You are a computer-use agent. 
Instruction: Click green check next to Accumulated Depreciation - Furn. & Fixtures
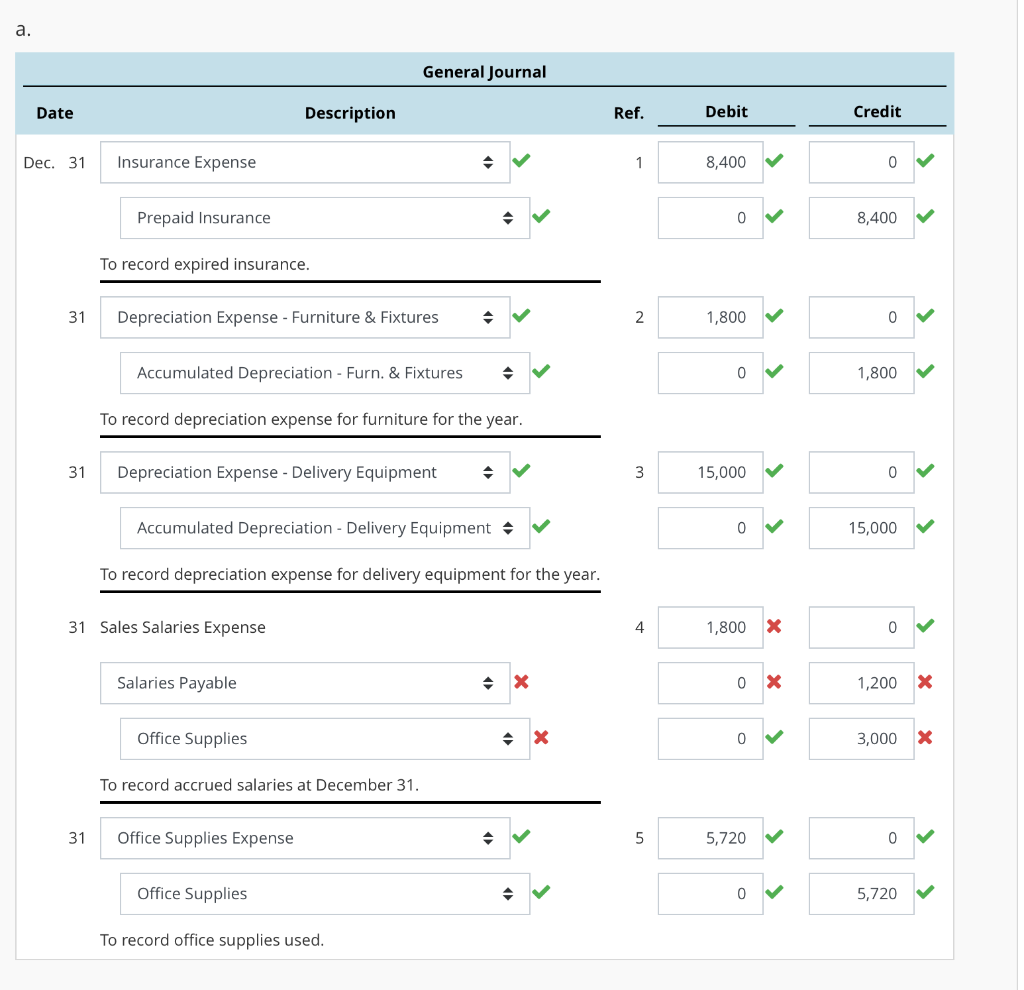click(x=540, y=372)
